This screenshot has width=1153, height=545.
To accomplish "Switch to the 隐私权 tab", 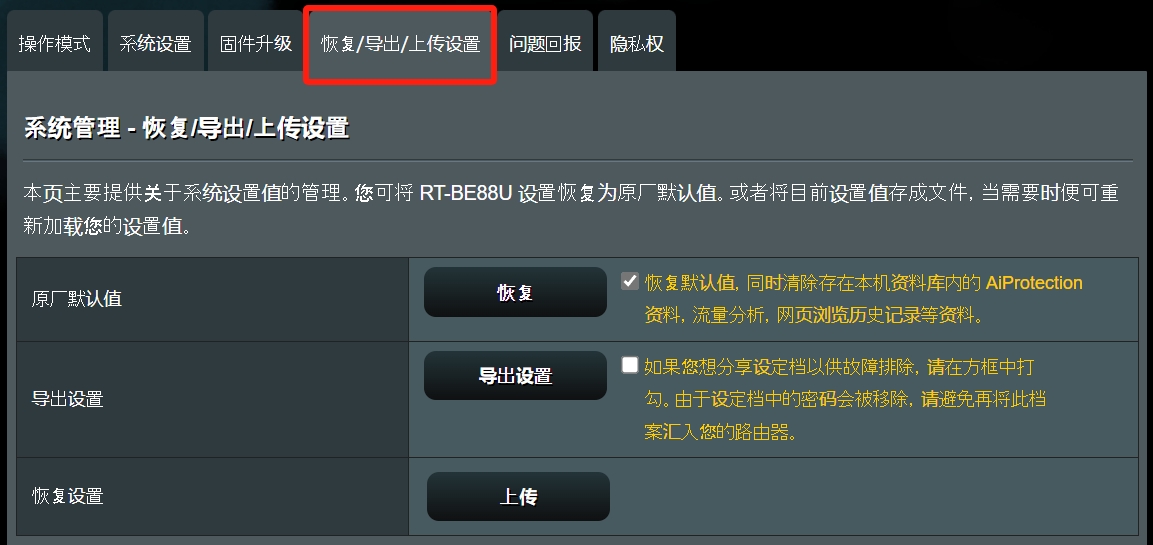I will pyautogui.click(x=637, y=43).
